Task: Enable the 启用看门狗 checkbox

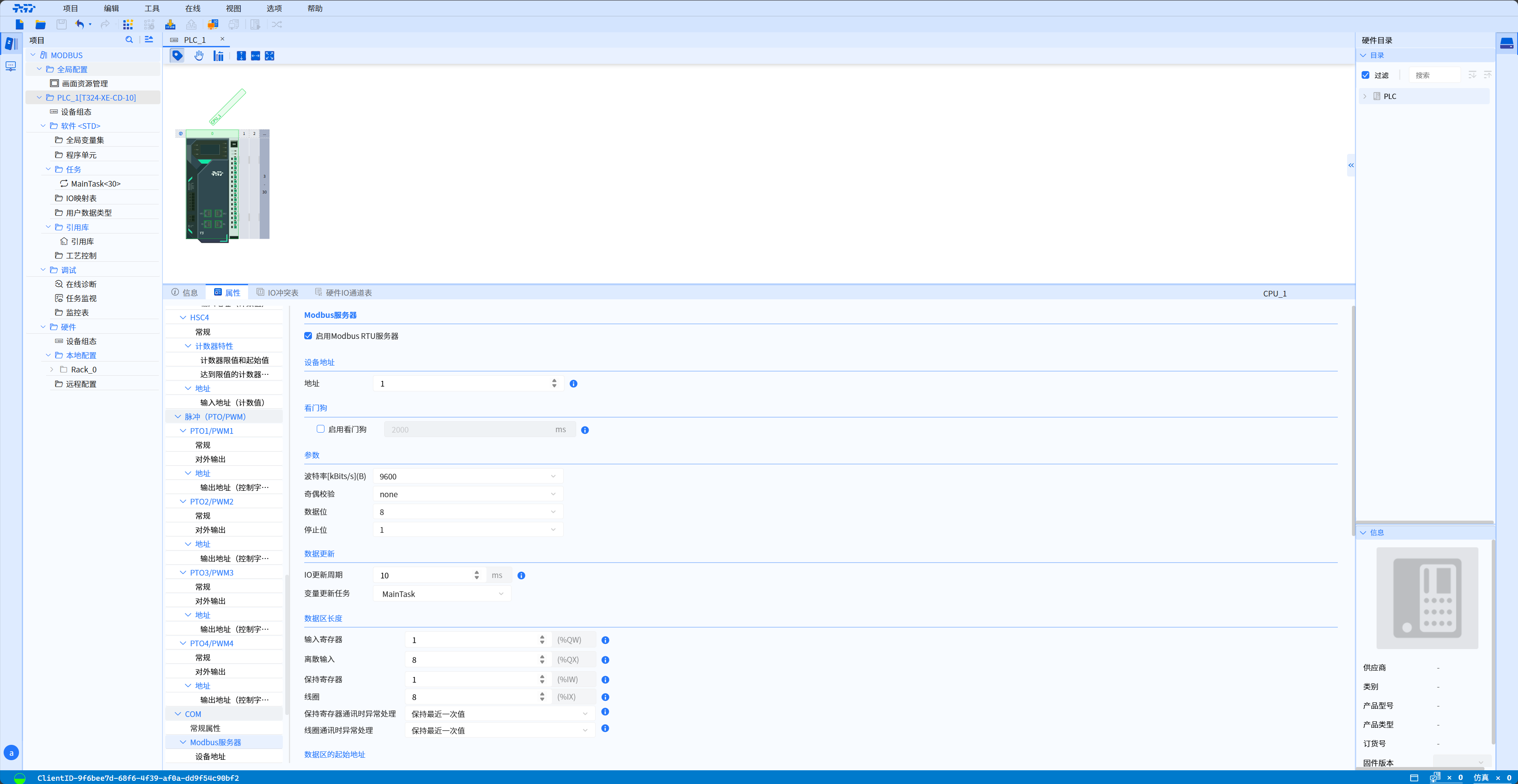Action: coord(320,429)
